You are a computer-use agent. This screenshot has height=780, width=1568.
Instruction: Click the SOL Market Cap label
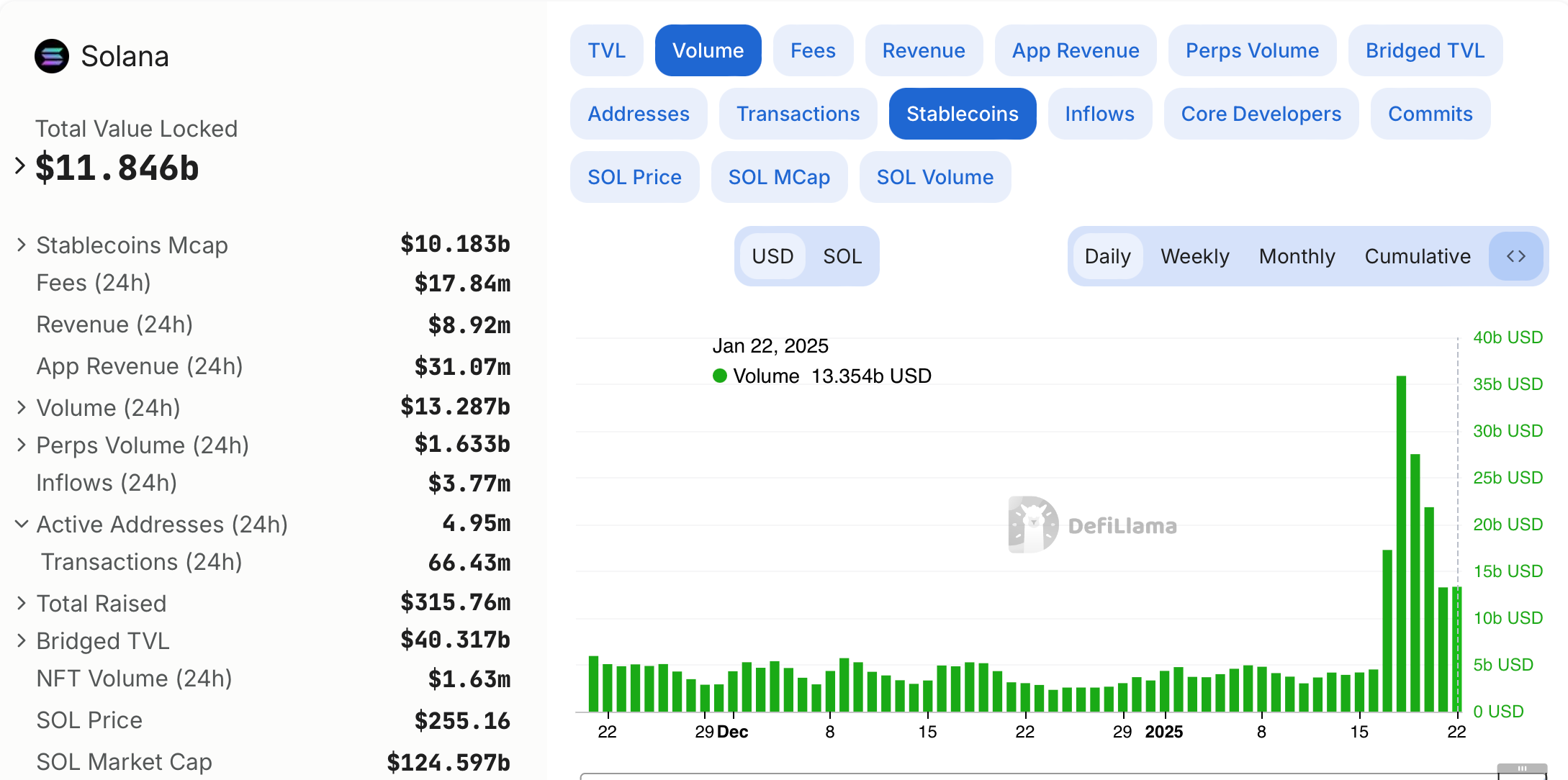pos(125,762)
